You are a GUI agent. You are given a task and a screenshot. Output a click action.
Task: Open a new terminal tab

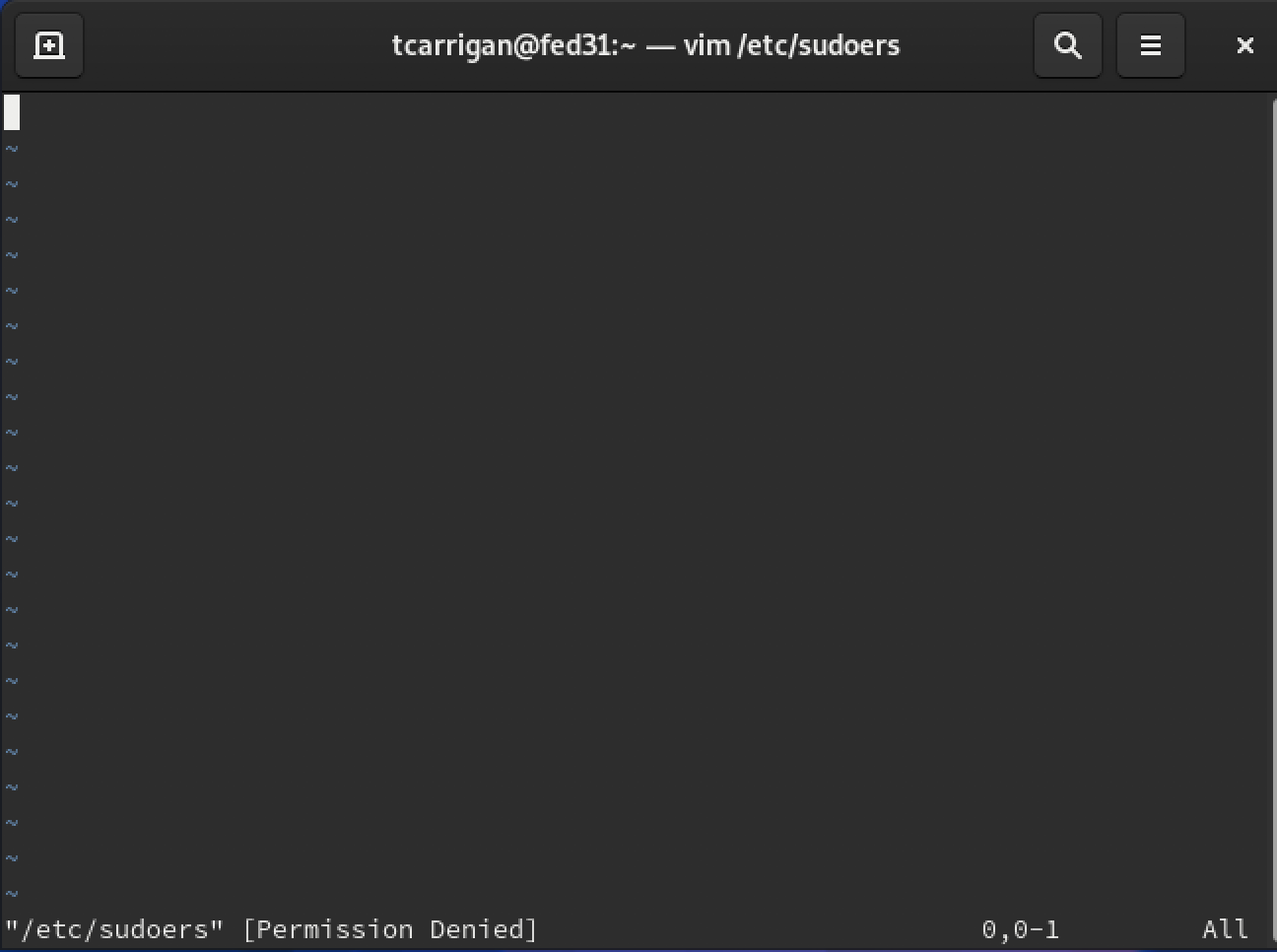(49, 45)
